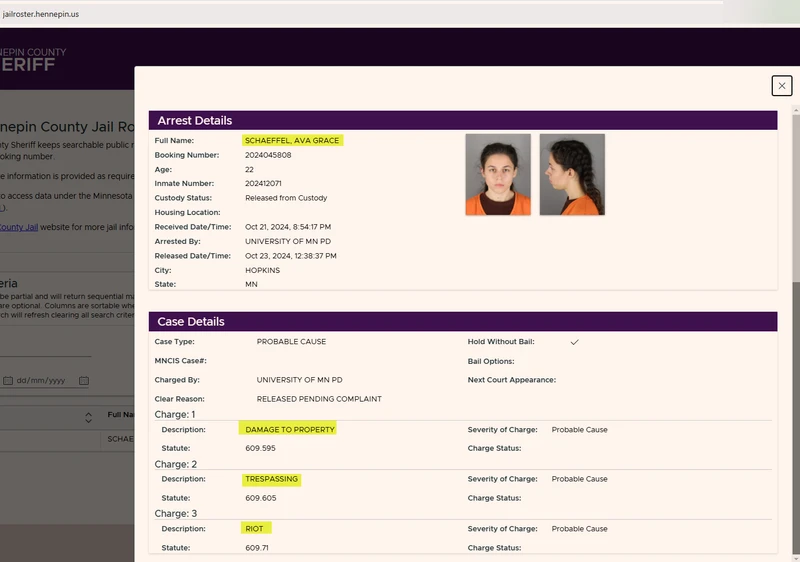The width and height of the screenshot is (800, 562).
Task: Click the Charge: 3 heading
Action: point(176,514)
